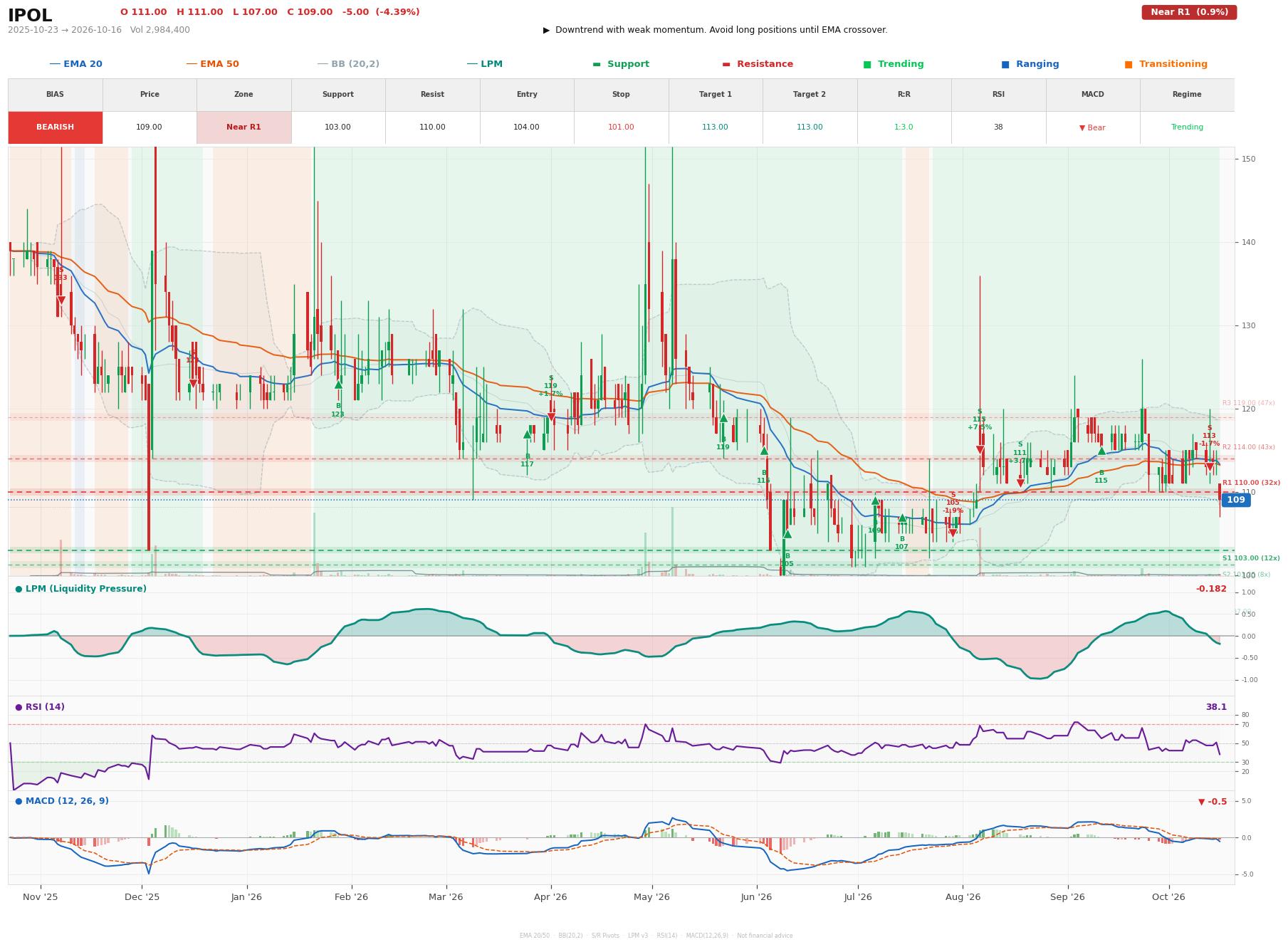Click the May '26 date axis label
The width and height of the screenshot is (1288, 947).
[651, 897]
